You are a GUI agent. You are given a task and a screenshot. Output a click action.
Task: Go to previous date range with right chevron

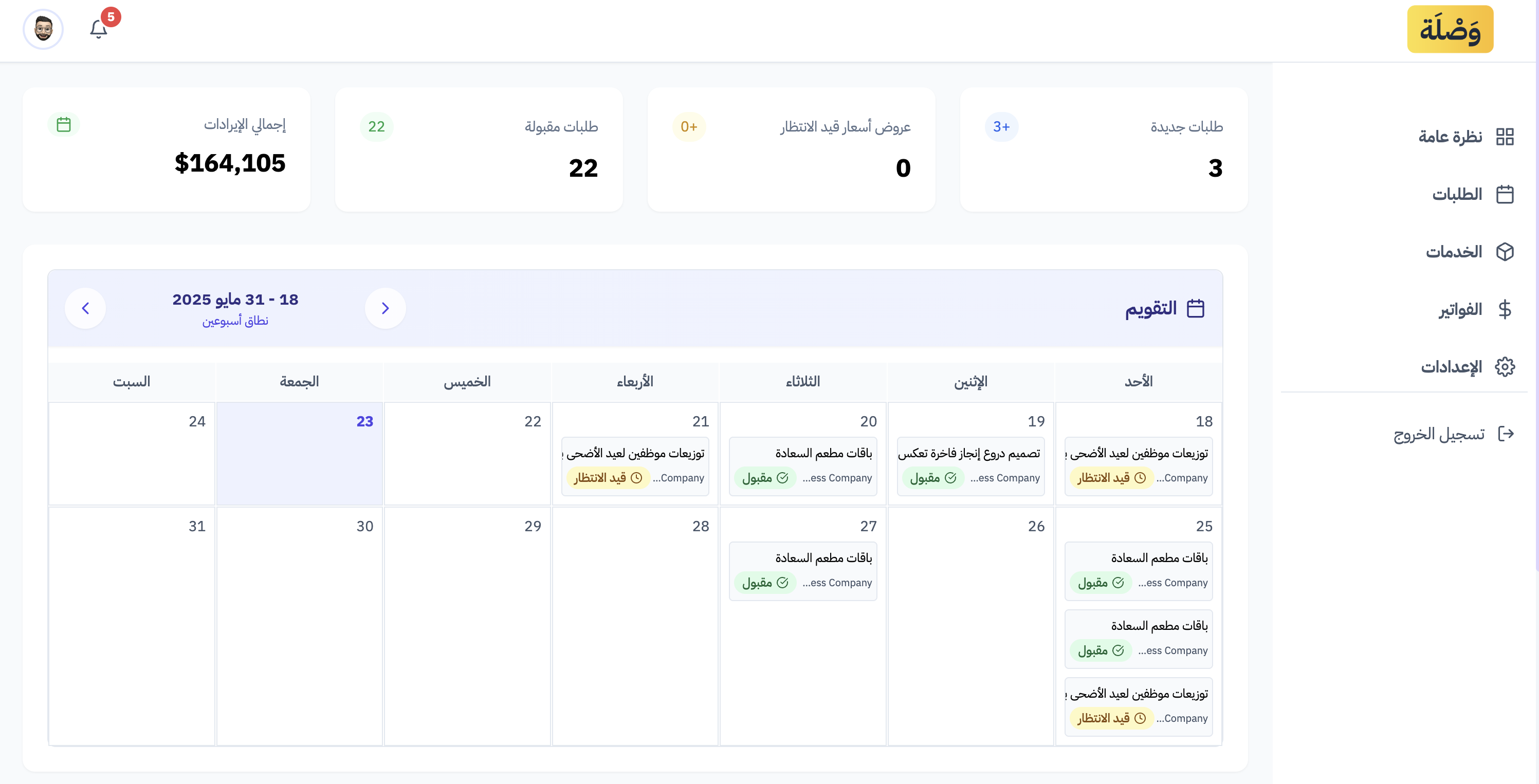[386, 308]
